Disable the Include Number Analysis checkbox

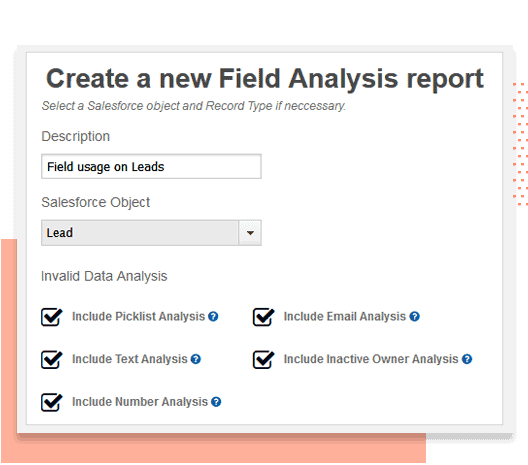52,402
